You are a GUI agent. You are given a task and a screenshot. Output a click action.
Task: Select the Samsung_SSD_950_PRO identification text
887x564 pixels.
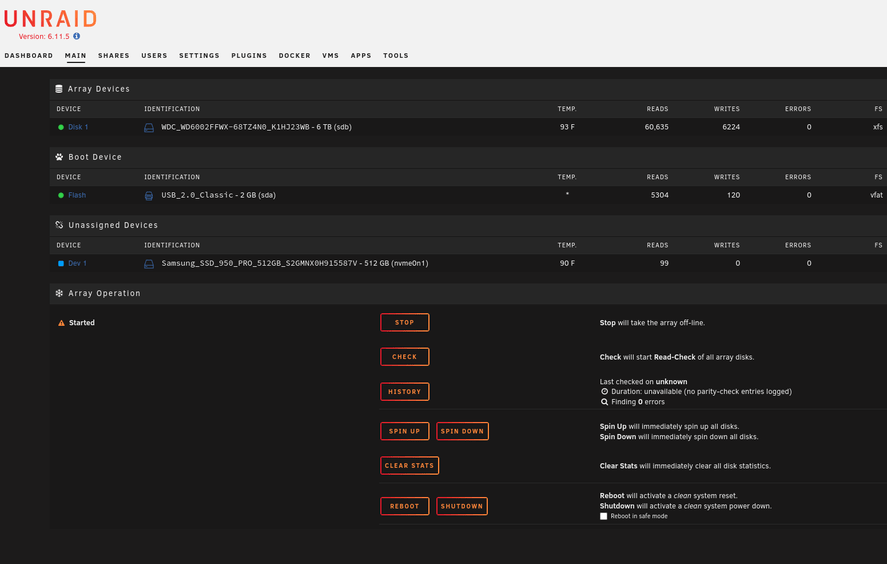[295, 264]
